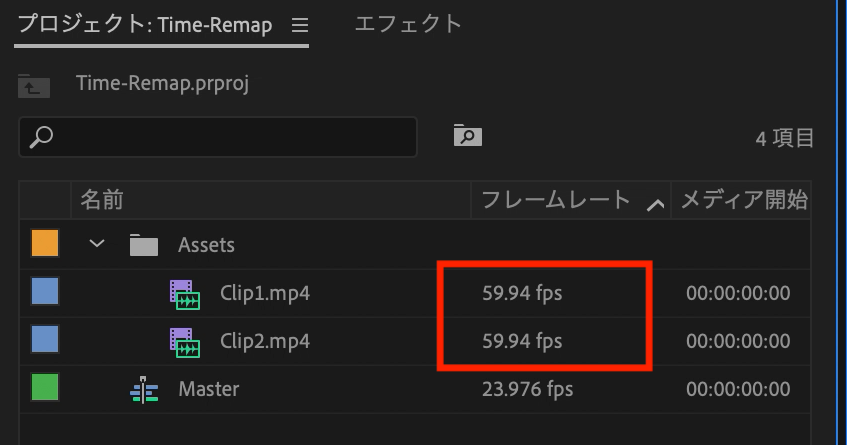Click the parent folder navigation icon
This screenshot has height=445, width=847.
[34, 86]
